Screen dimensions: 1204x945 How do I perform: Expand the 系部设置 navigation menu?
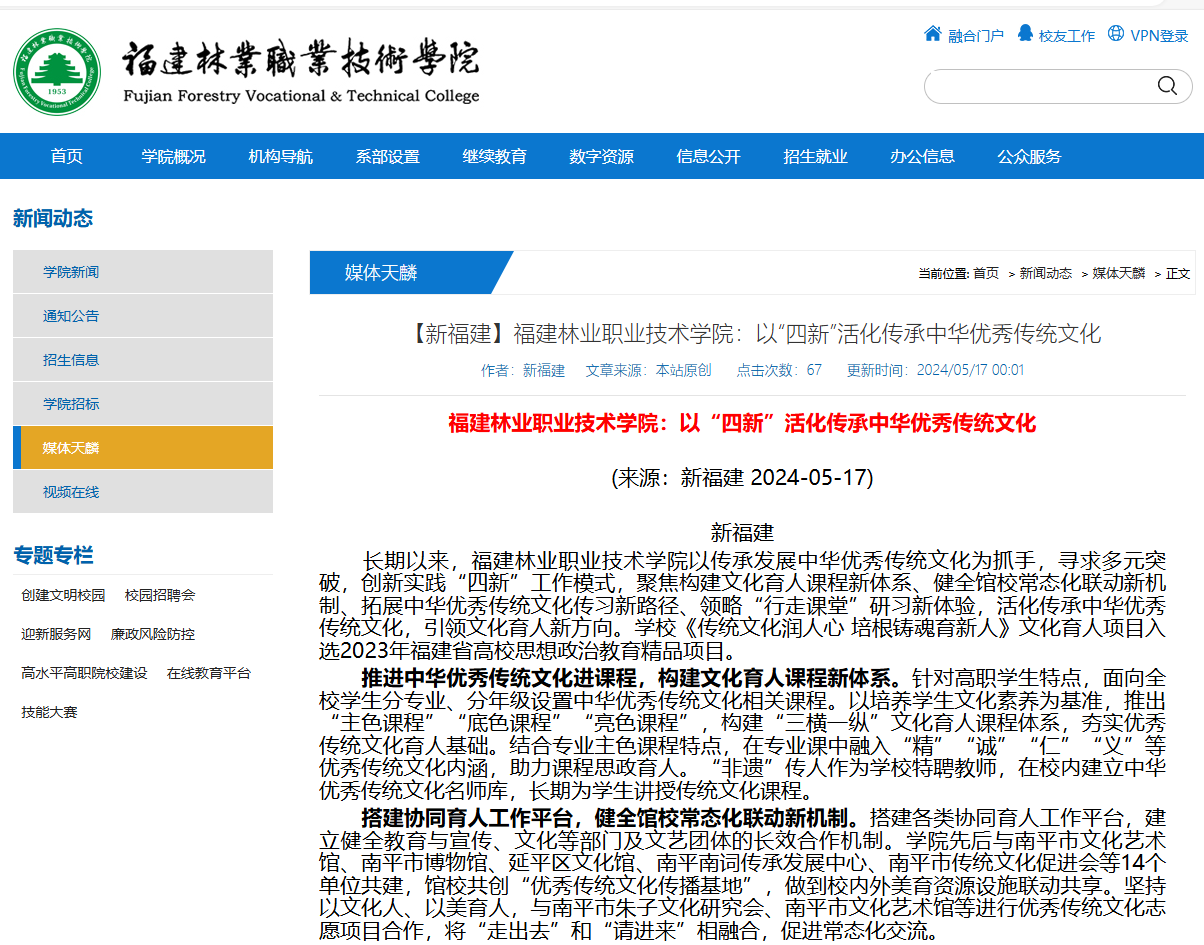[x=387, y=156]
